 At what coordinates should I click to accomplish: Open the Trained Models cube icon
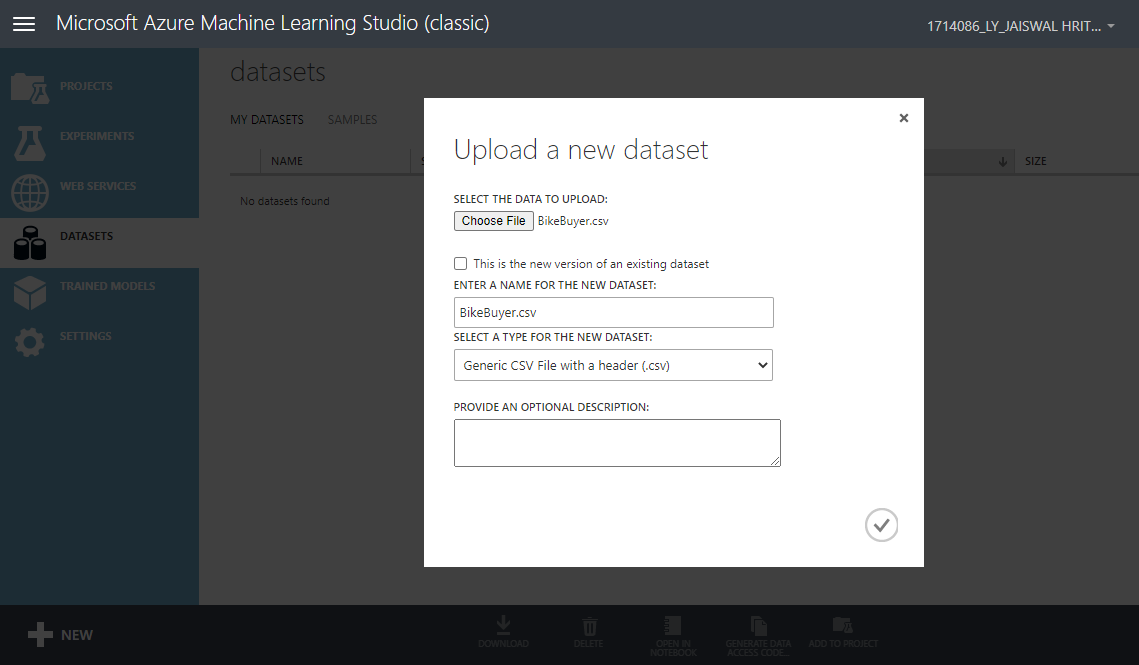[30, 293]
